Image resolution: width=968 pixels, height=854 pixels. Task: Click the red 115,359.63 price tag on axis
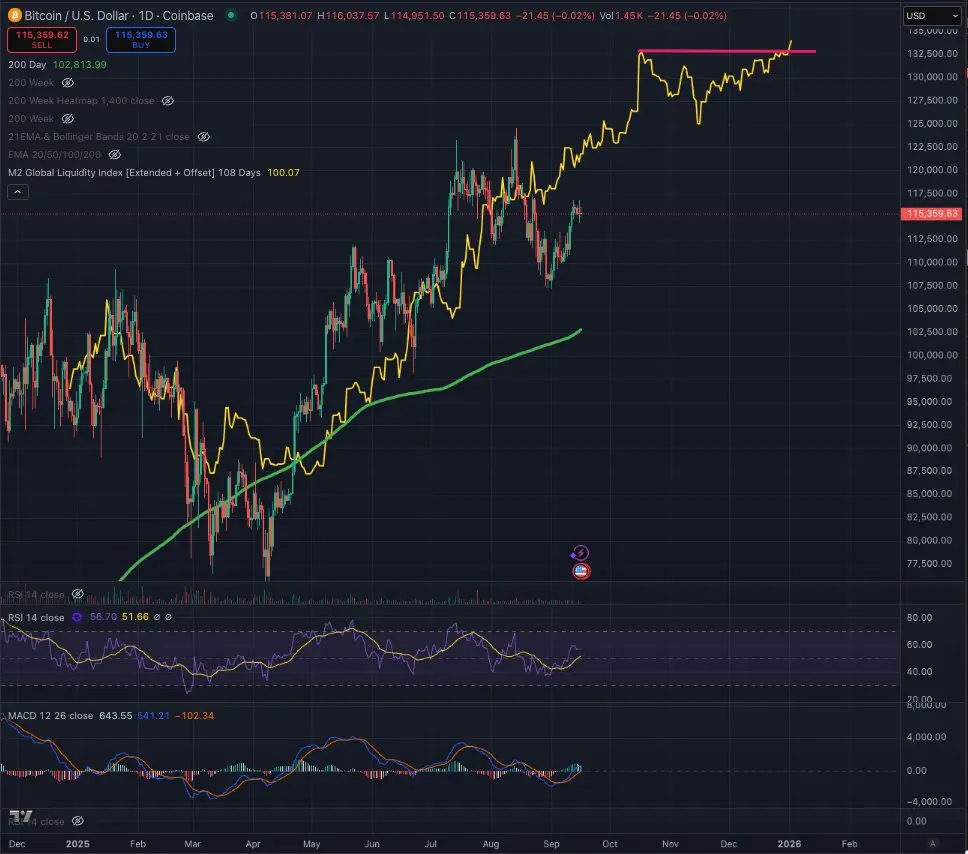tap(932, 214)
